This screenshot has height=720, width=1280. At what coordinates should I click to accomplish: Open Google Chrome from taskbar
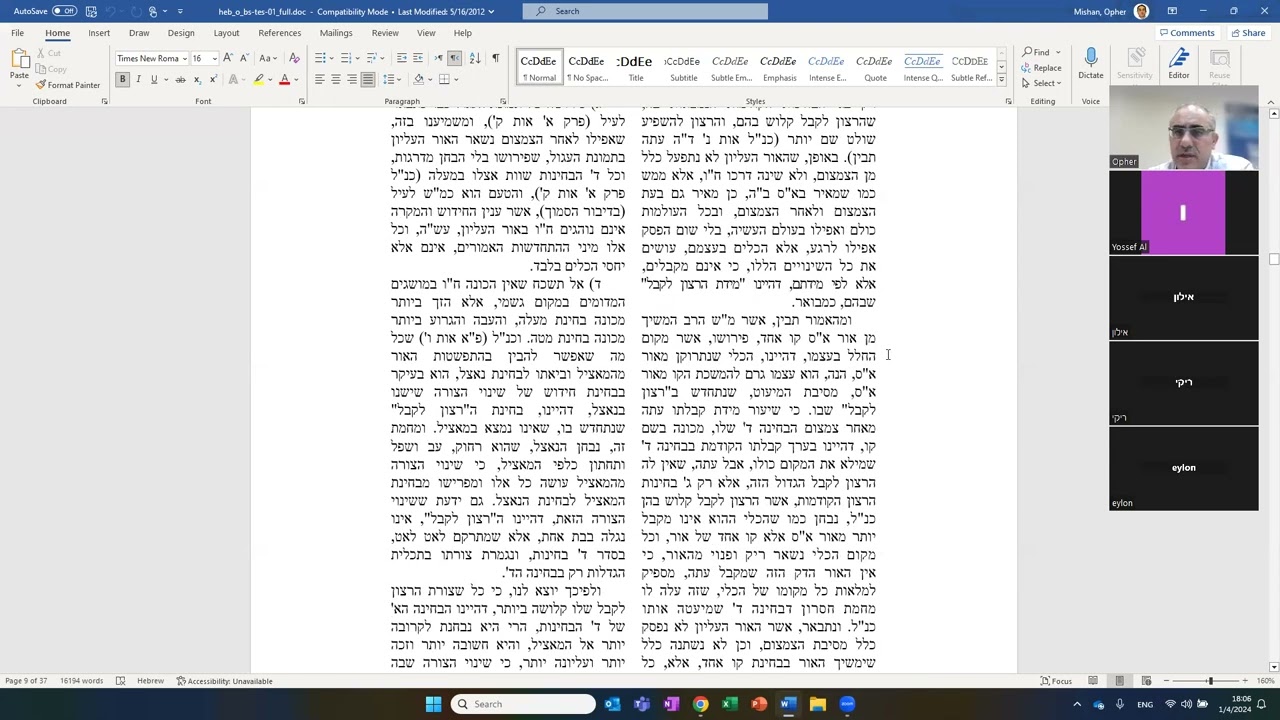coord(700,704)
